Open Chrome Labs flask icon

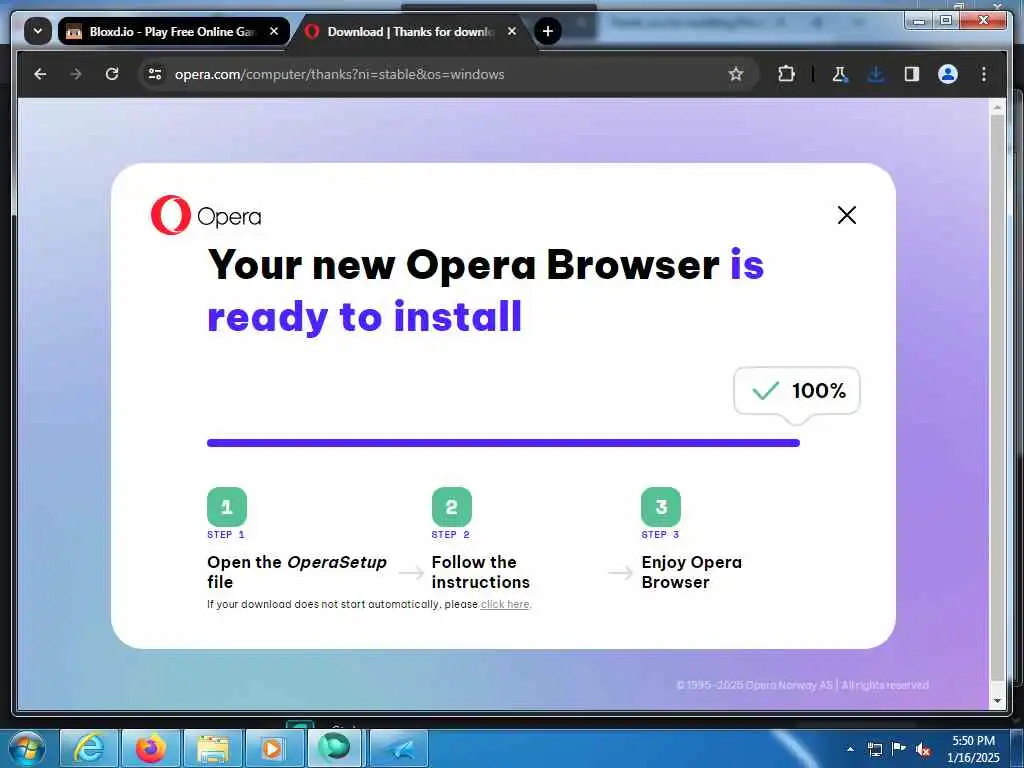840,74
